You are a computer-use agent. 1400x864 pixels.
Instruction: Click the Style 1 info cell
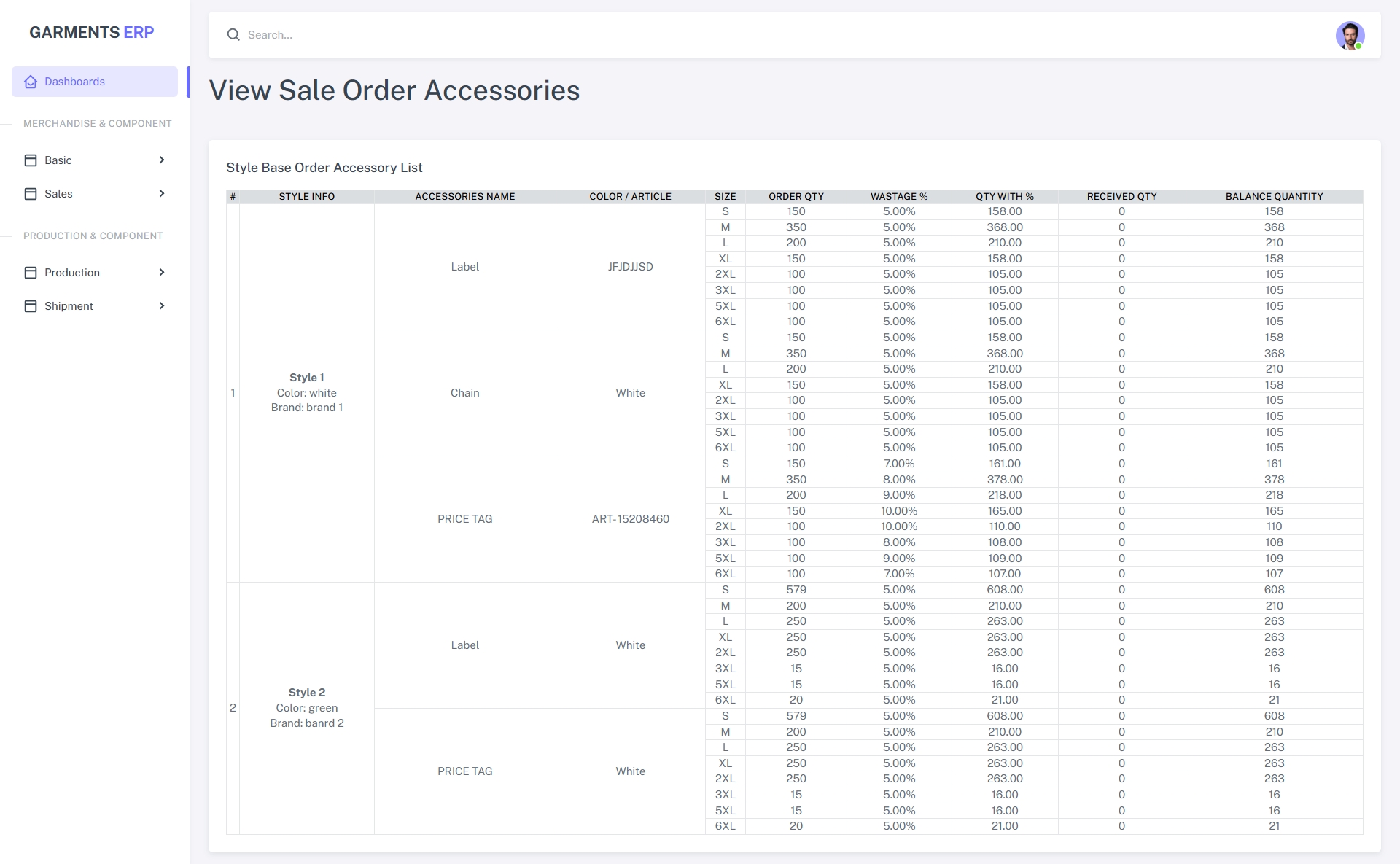click(306, 392)
